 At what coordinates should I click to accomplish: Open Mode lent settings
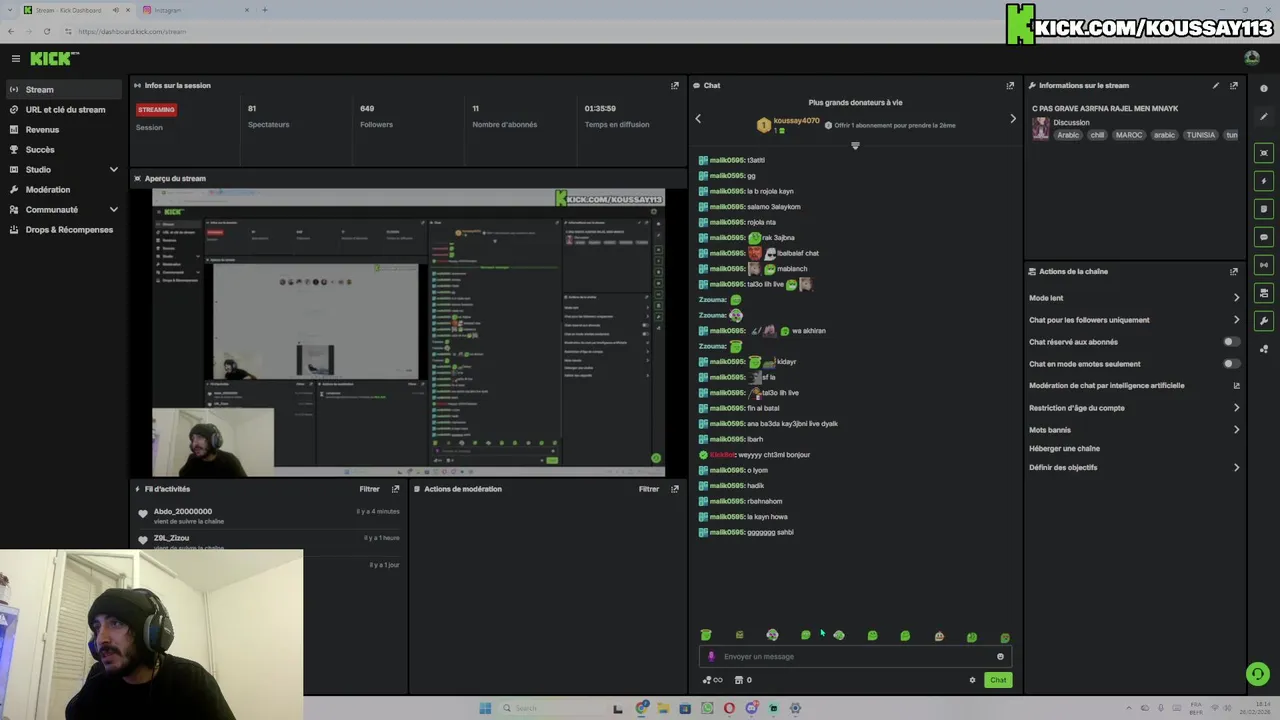pos(1134,298)
